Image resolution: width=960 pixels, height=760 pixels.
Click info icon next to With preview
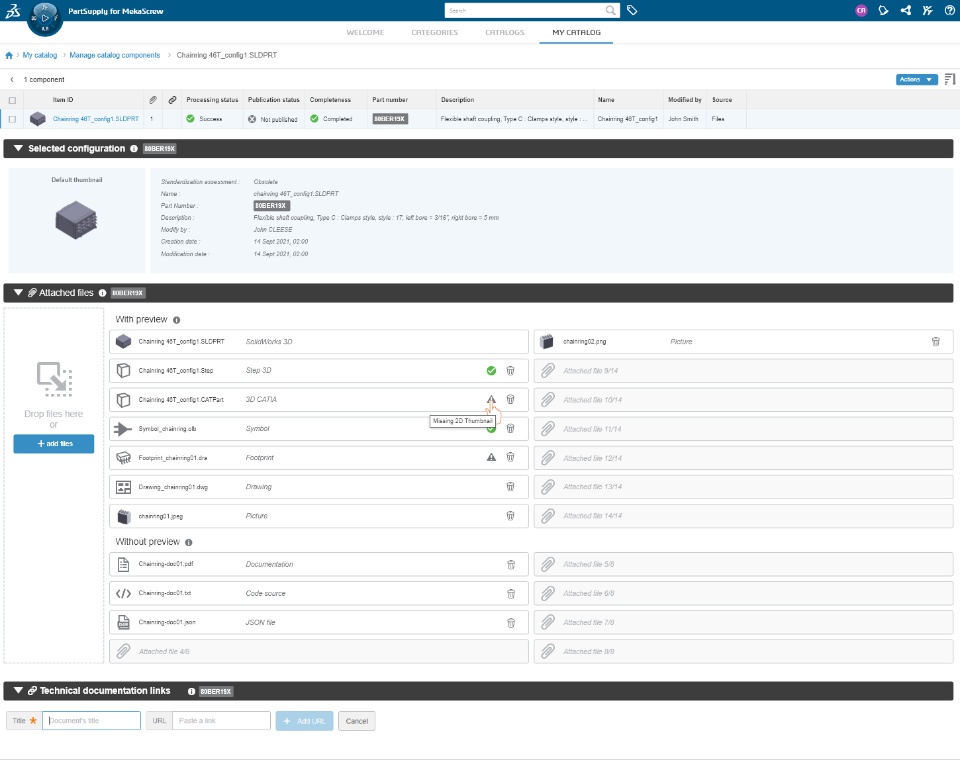coord(176,320)
